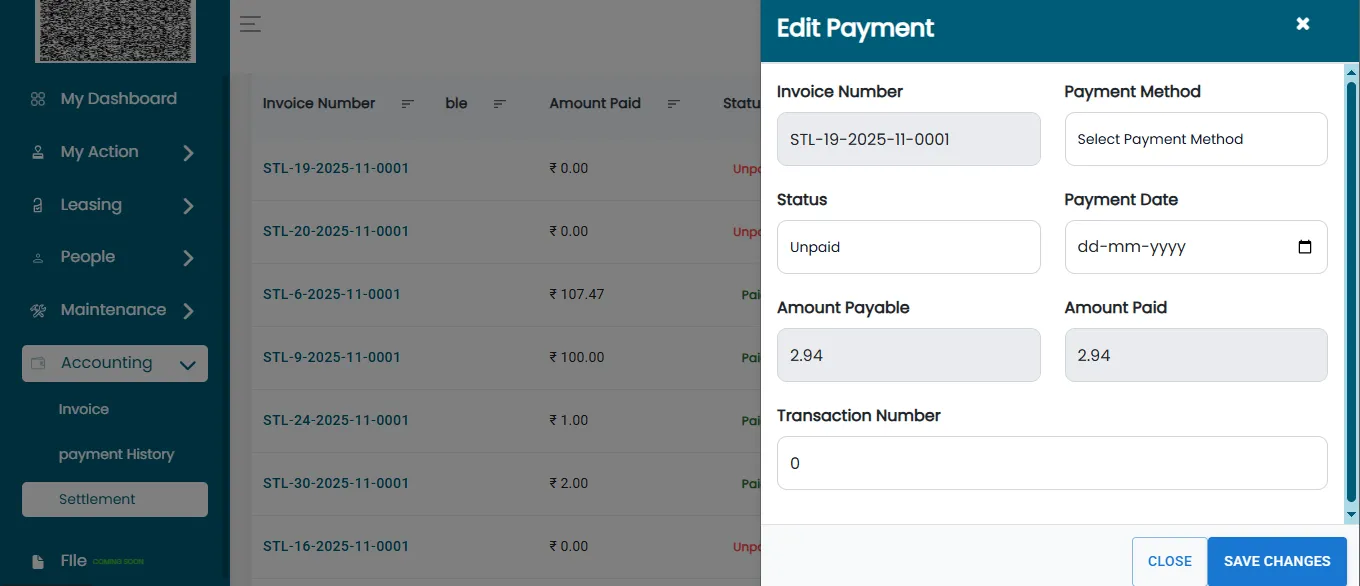
Task: Go to payment History submenu item
Action: pos(116,454)
